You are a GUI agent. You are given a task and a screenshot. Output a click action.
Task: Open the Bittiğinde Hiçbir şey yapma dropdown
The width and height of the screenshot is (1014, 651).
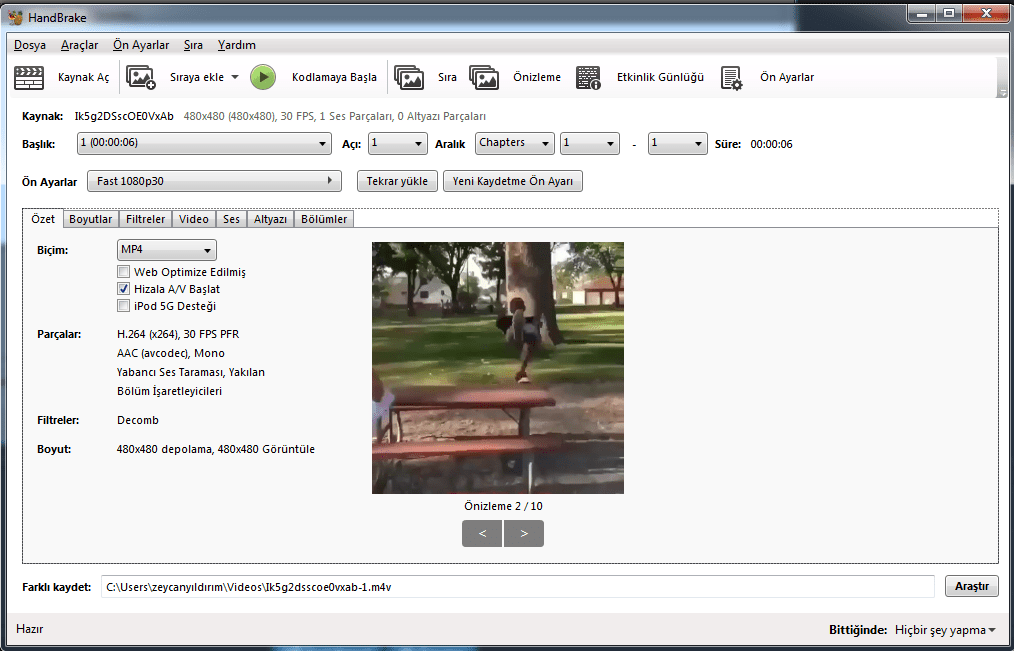click(x=945, y=630)
